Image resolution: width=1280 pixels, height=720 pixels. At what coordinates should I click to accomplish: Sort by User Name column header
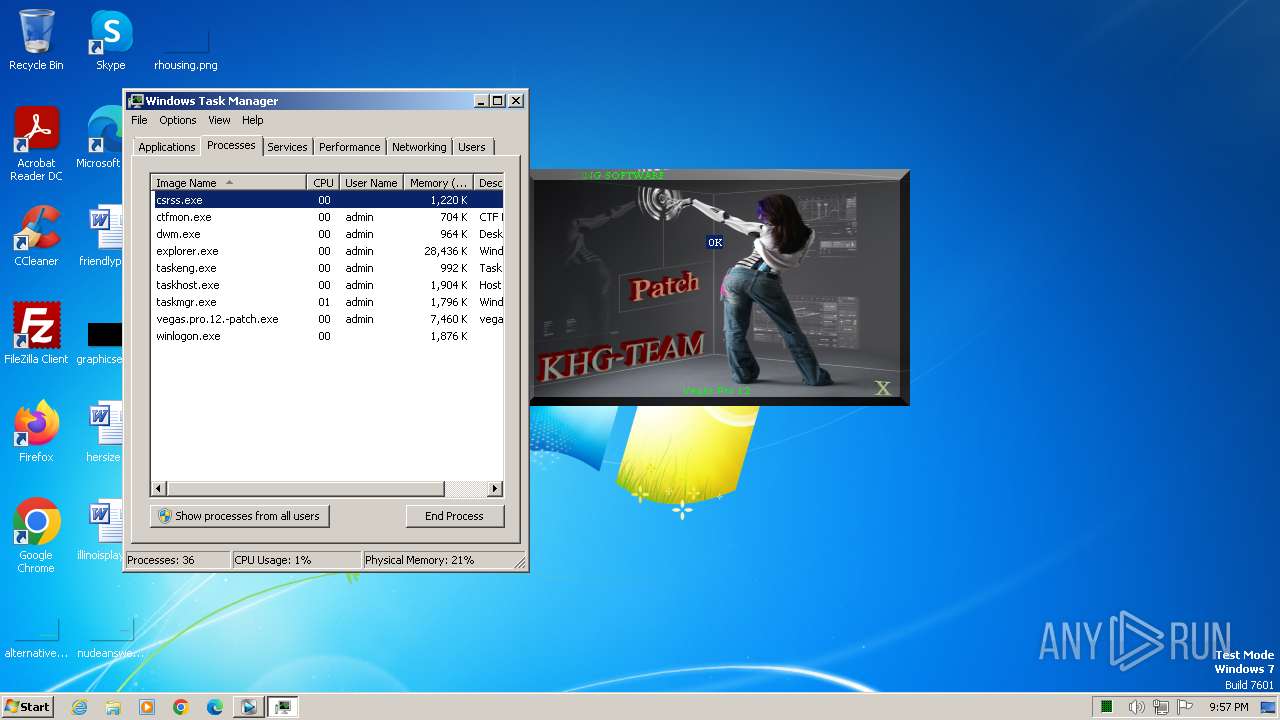[371, 182]
